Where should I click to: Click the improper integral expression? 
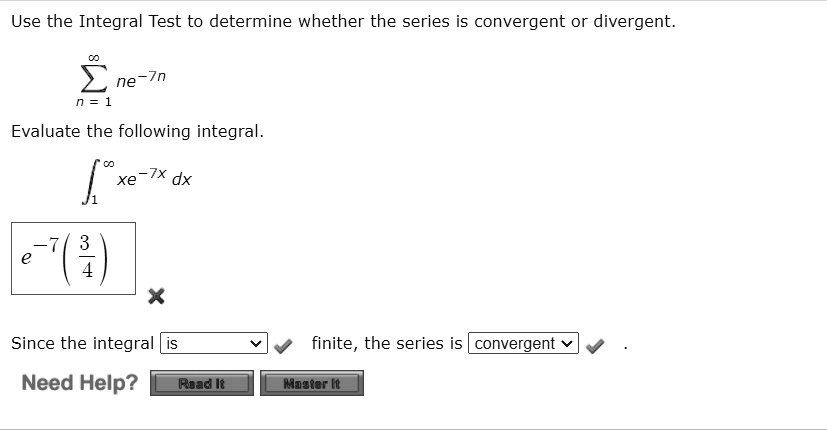coord(137,181)
